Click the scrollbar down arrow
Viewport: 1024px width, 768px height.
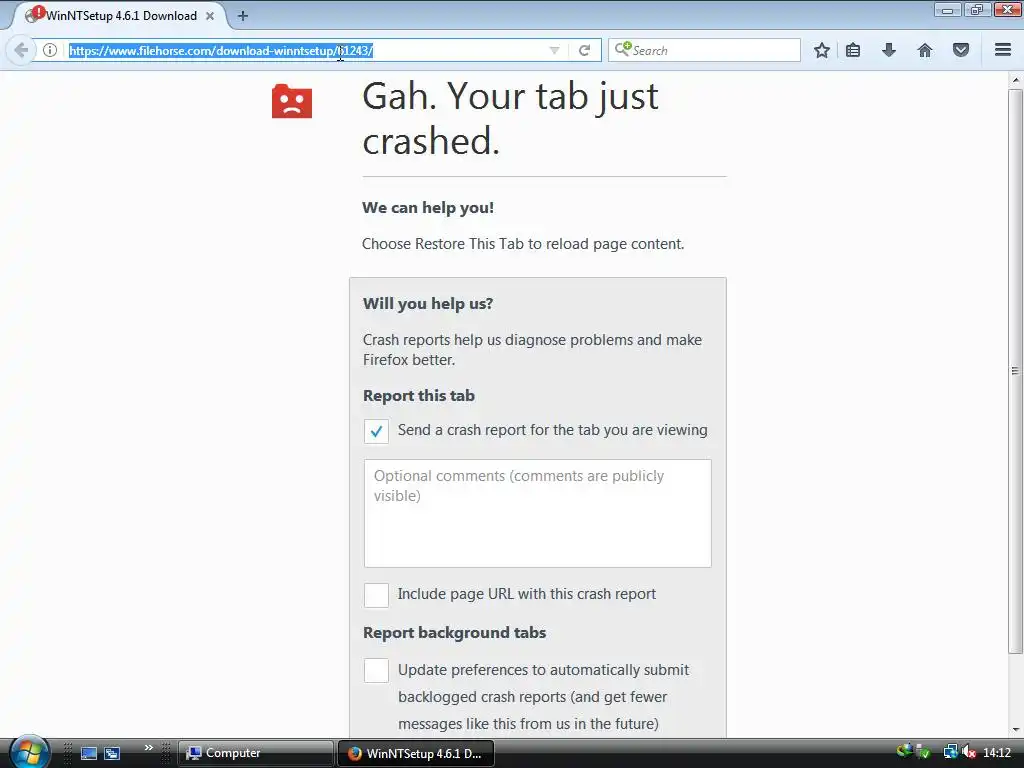tap(1015, 729)
